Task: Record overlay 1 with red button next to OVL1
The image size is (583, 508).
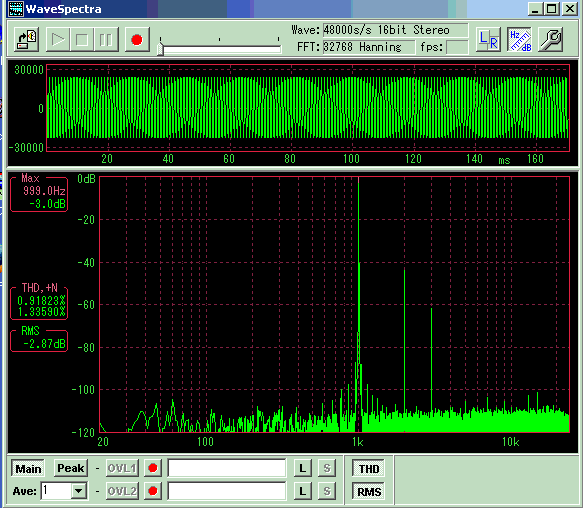Action: (152, 468)
